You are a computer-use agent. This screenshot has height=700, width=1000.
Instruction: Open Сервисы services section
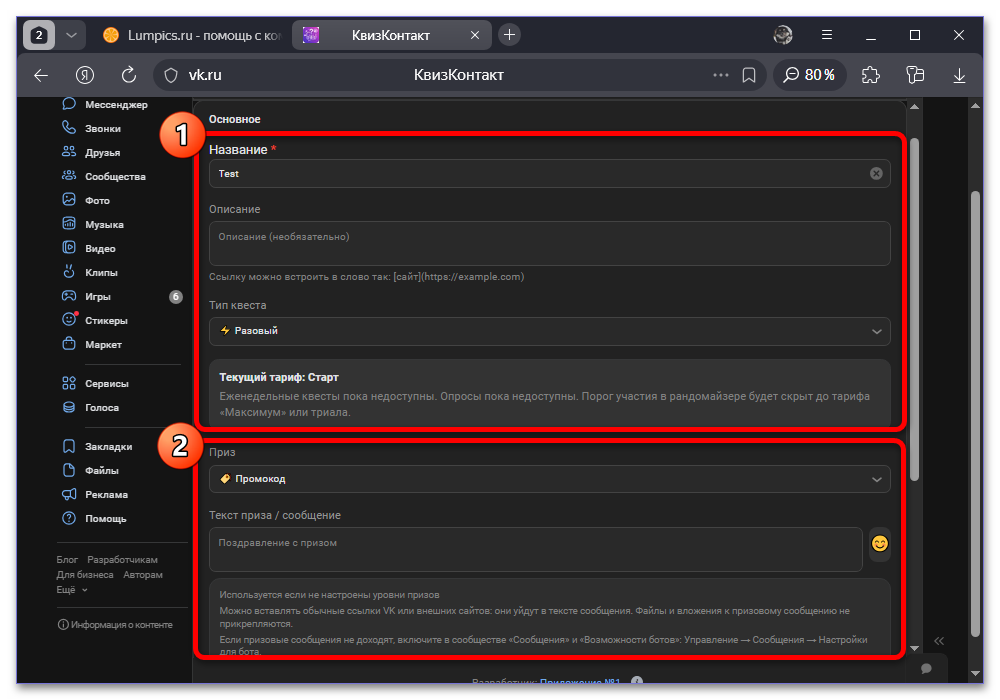(x=96, y=384)
